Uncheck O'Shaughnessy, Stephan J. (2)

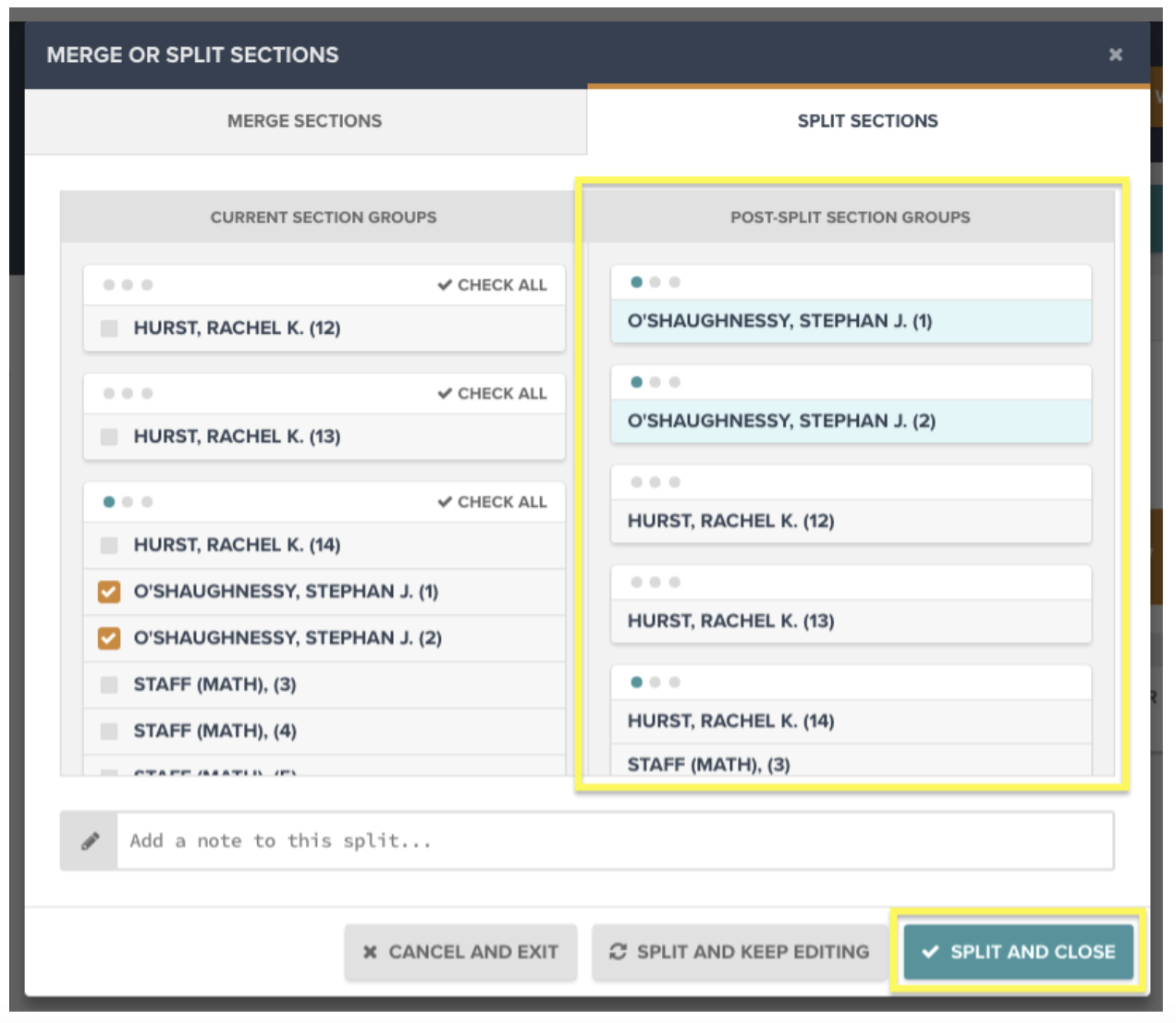click(x=109, y=638)
